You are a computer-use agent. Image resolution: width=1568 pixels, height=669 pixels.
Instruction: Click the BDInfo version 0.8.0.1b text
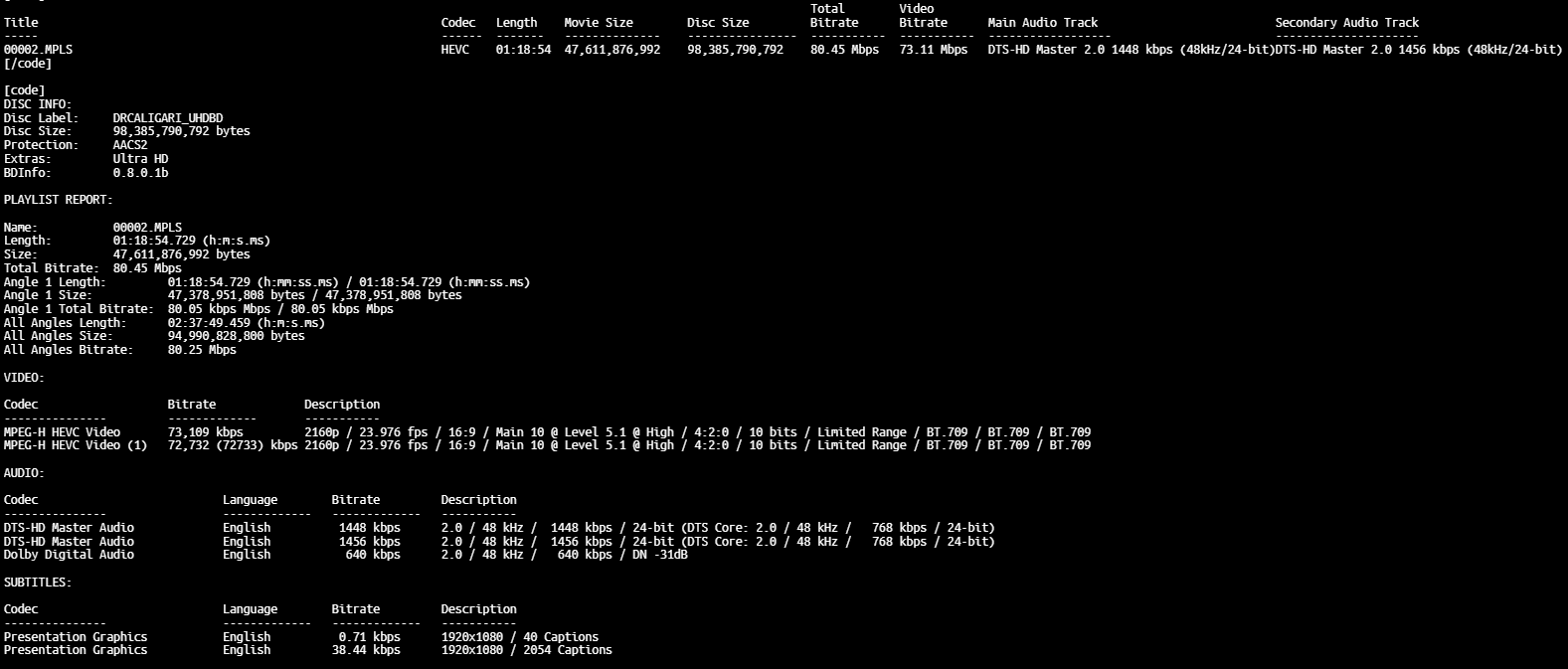140,173
